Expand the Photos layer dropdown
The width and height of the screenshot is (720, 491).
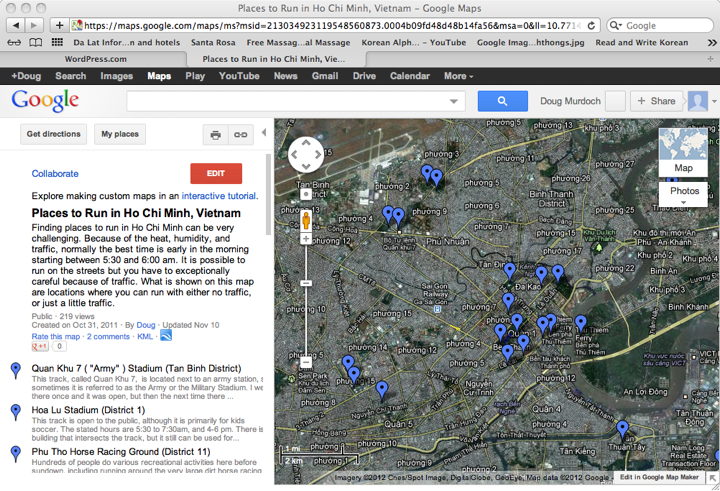684,196
